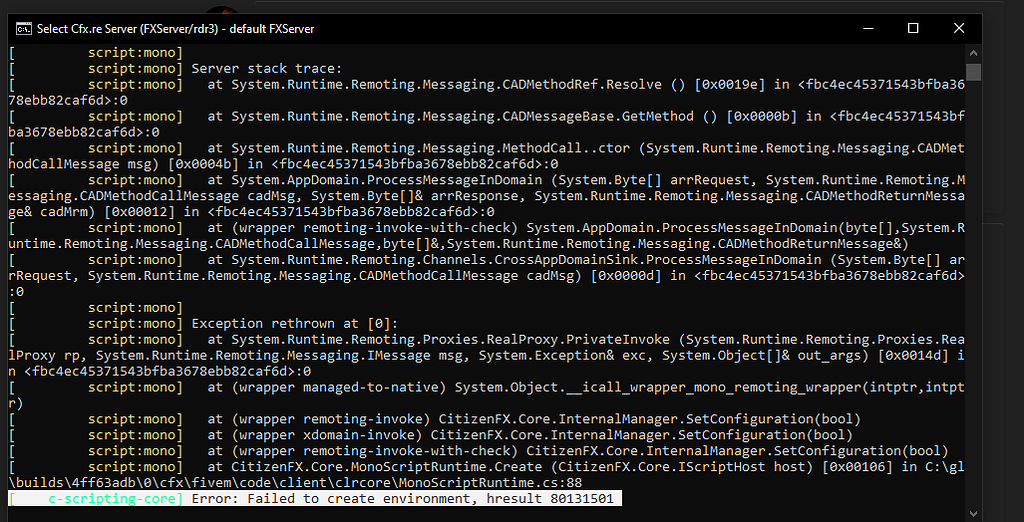1024x522 pixels.
Task: Click the empty scrollbar track below the thumb
Action: (x=973, y=300)
